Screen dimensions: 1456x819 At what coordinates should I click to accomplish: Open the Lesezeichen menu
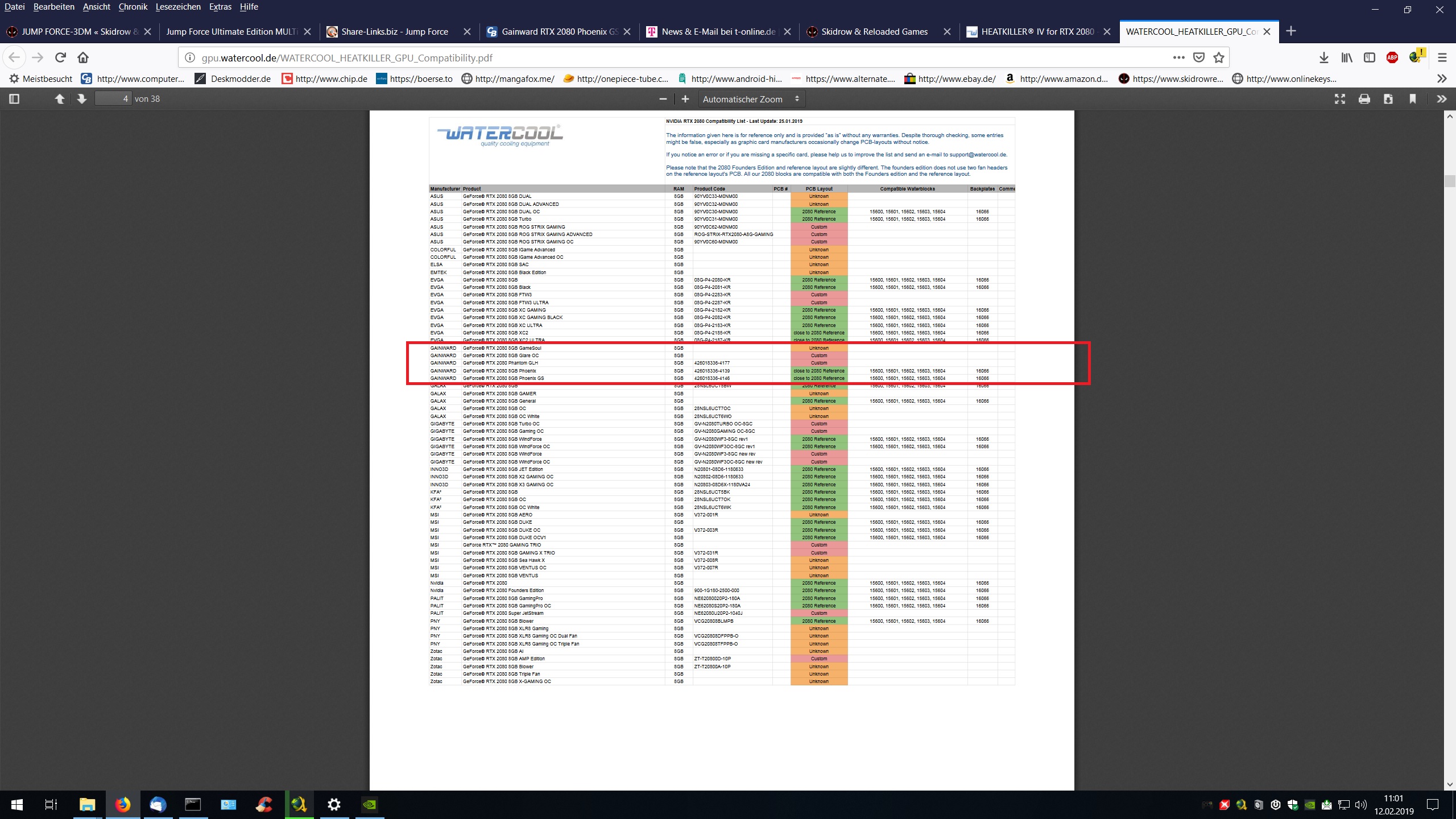coord(177,7)
